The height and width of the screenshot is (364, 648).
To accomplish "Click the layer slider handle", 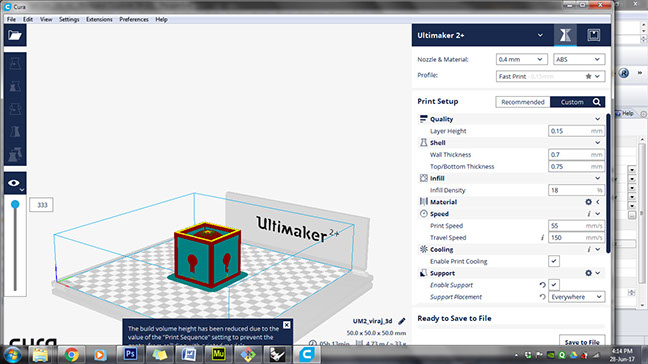I will (x=15, y=204).
